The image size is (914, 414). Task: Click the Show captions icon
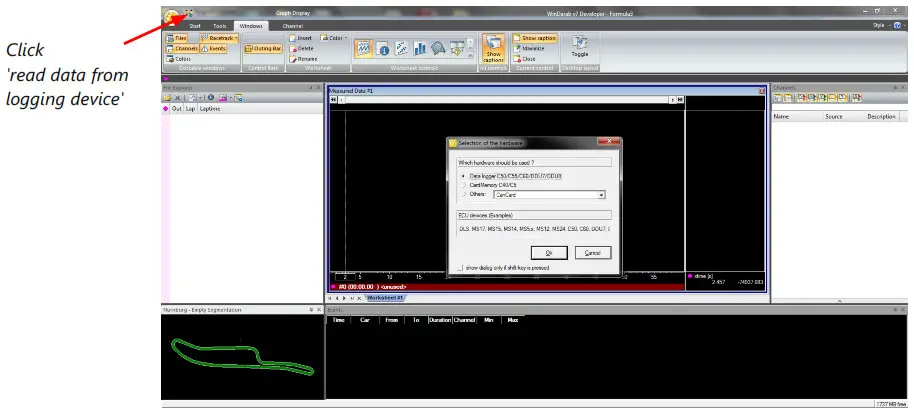[x=493, y=48]
